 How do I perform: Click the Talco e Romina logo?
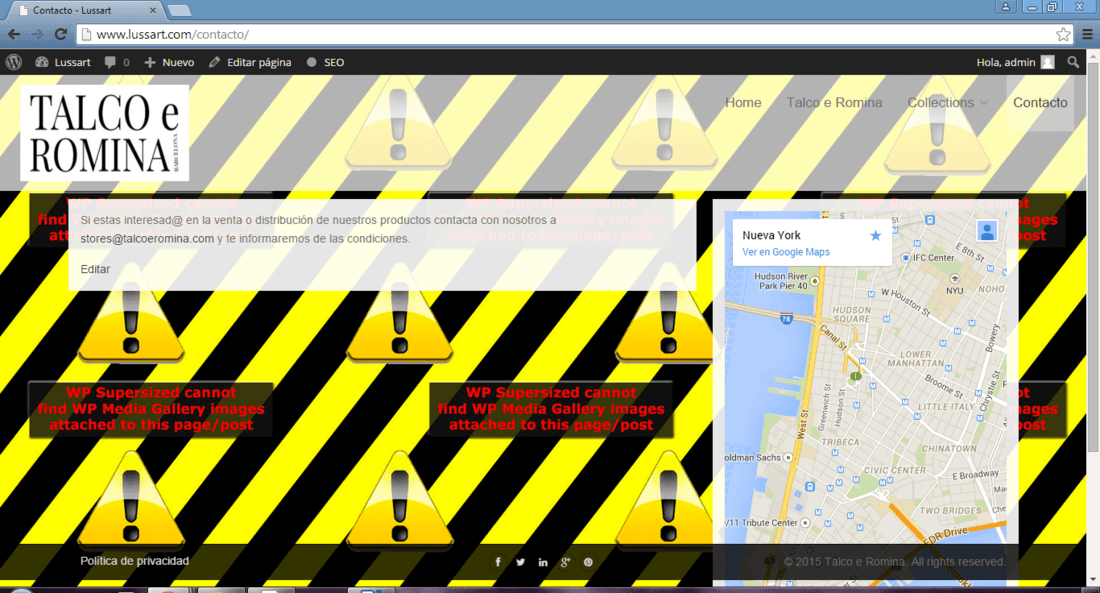pos(105,133)
